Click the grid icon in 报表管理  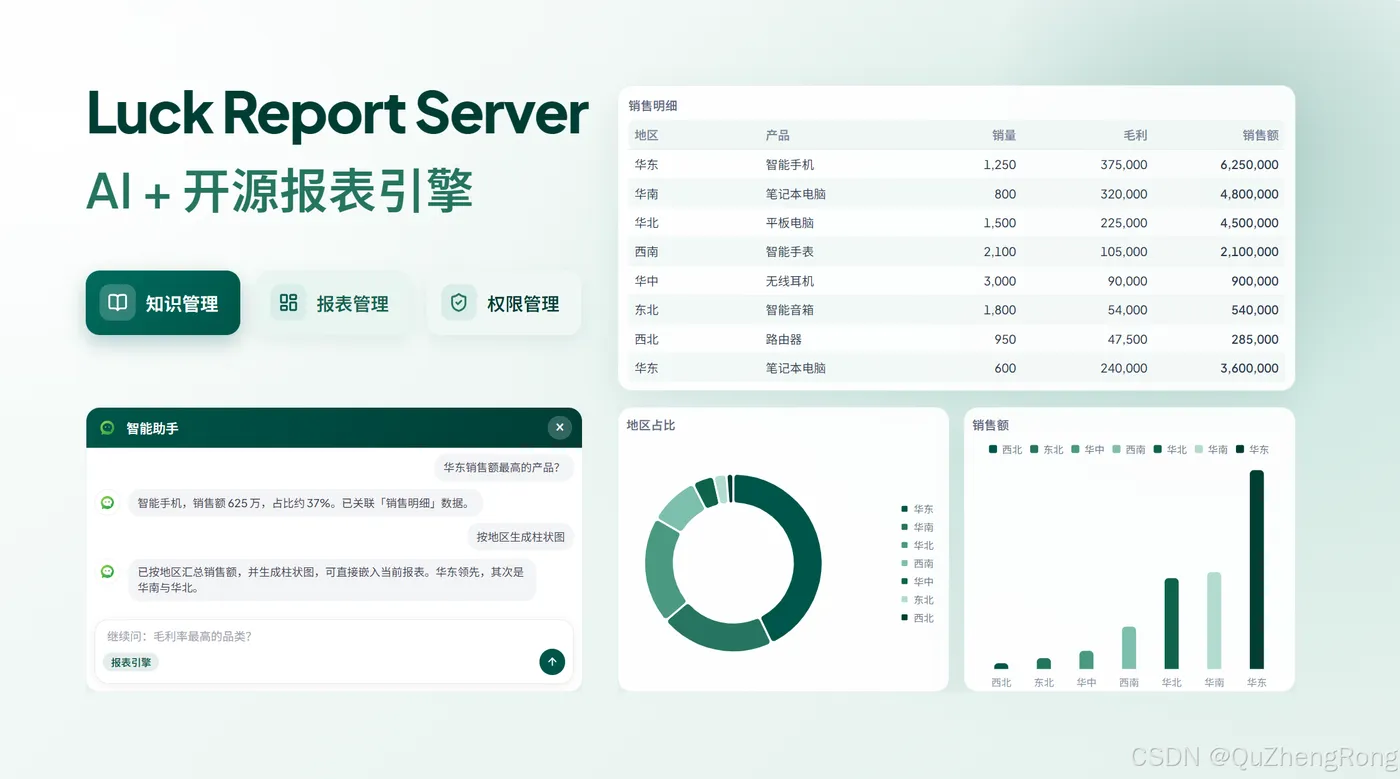[x=288, y=302]
